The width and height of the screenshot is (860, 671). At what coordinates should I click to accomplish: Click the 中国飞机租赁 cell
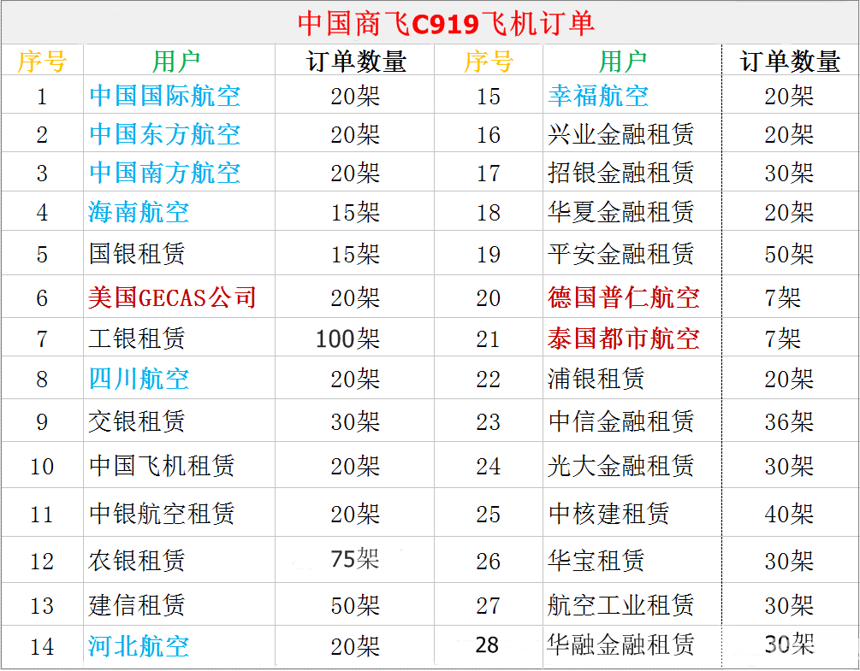pyautogui.click(x=179, y=466)
